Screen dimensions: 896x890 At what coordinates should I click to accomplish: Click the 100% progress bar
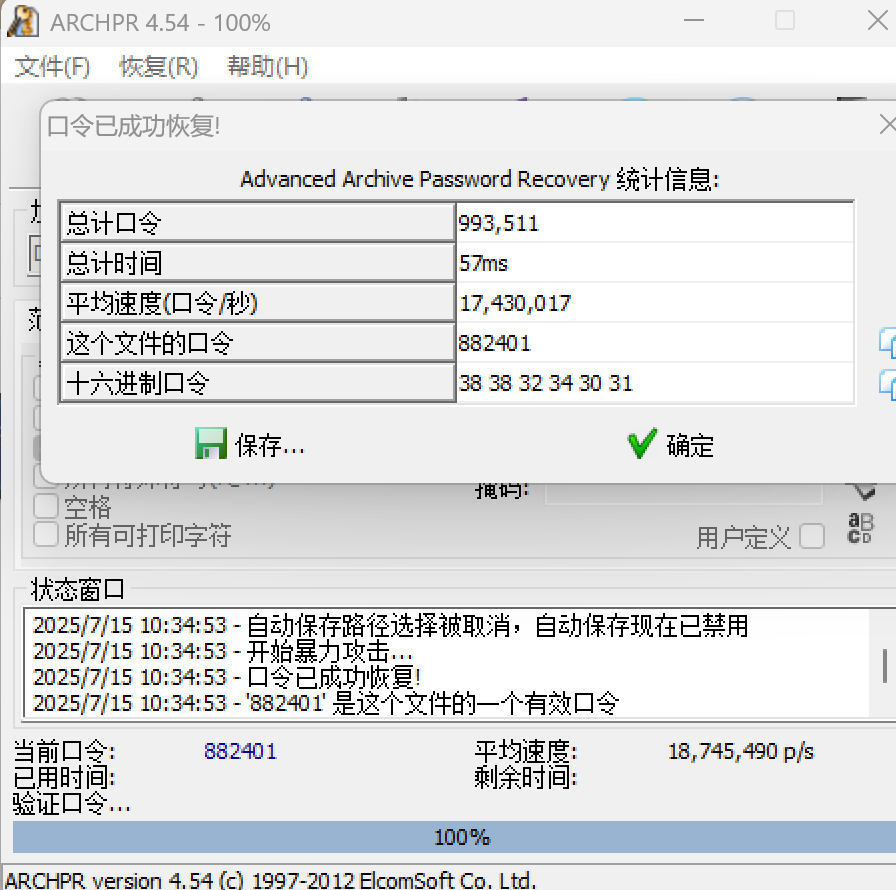(x=454, y=837)
